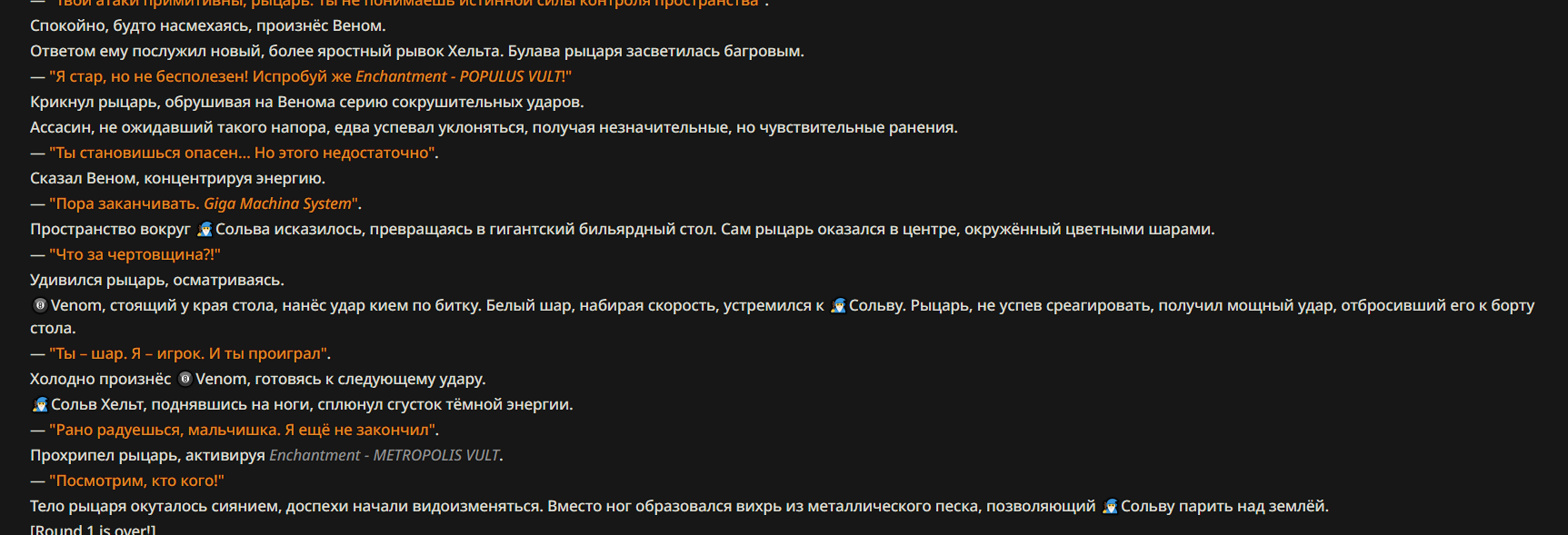Click the wizard emoji before "Сольву. Рыцарь"
The height and width of the screenshot is (535, 1568).
(x=838, y=305)
